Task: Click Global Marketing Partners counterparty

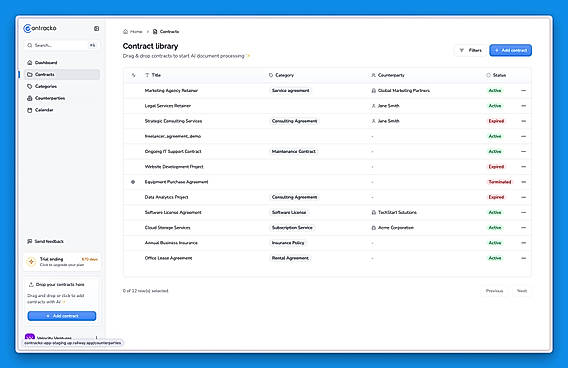Action: (x=401, y=91)
